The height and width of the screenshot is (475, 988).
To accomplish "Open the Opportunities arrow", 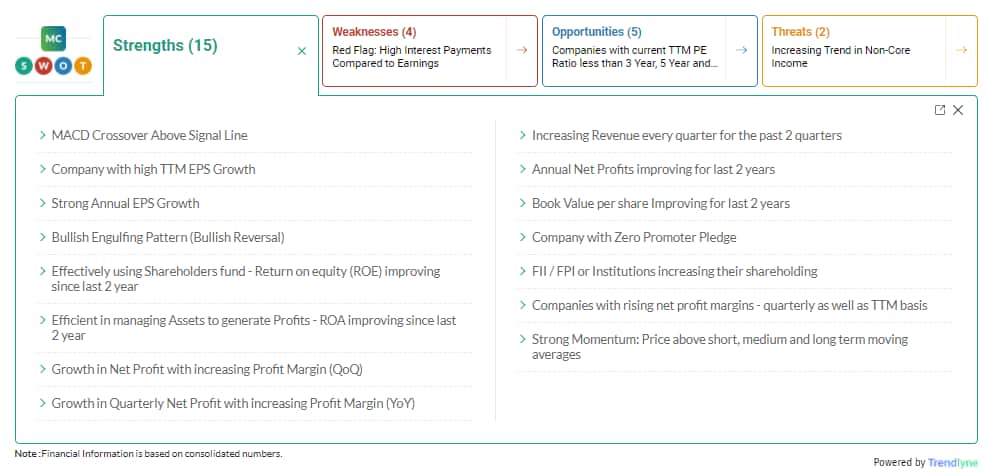I will [741, 50].
